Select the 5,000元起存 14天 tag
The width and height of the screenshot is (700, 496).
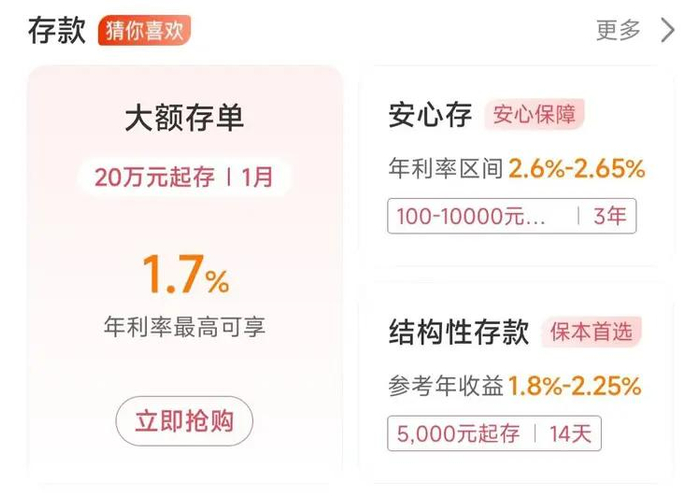click(494, 433)
